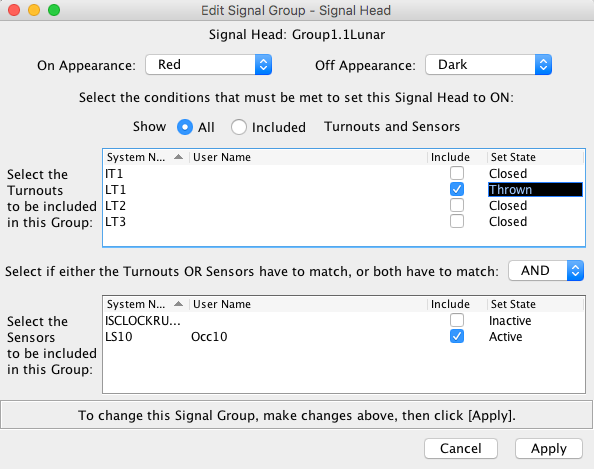Screen dimensions: 594x469
Task: Click the Apply button
Action: point(549,449)
